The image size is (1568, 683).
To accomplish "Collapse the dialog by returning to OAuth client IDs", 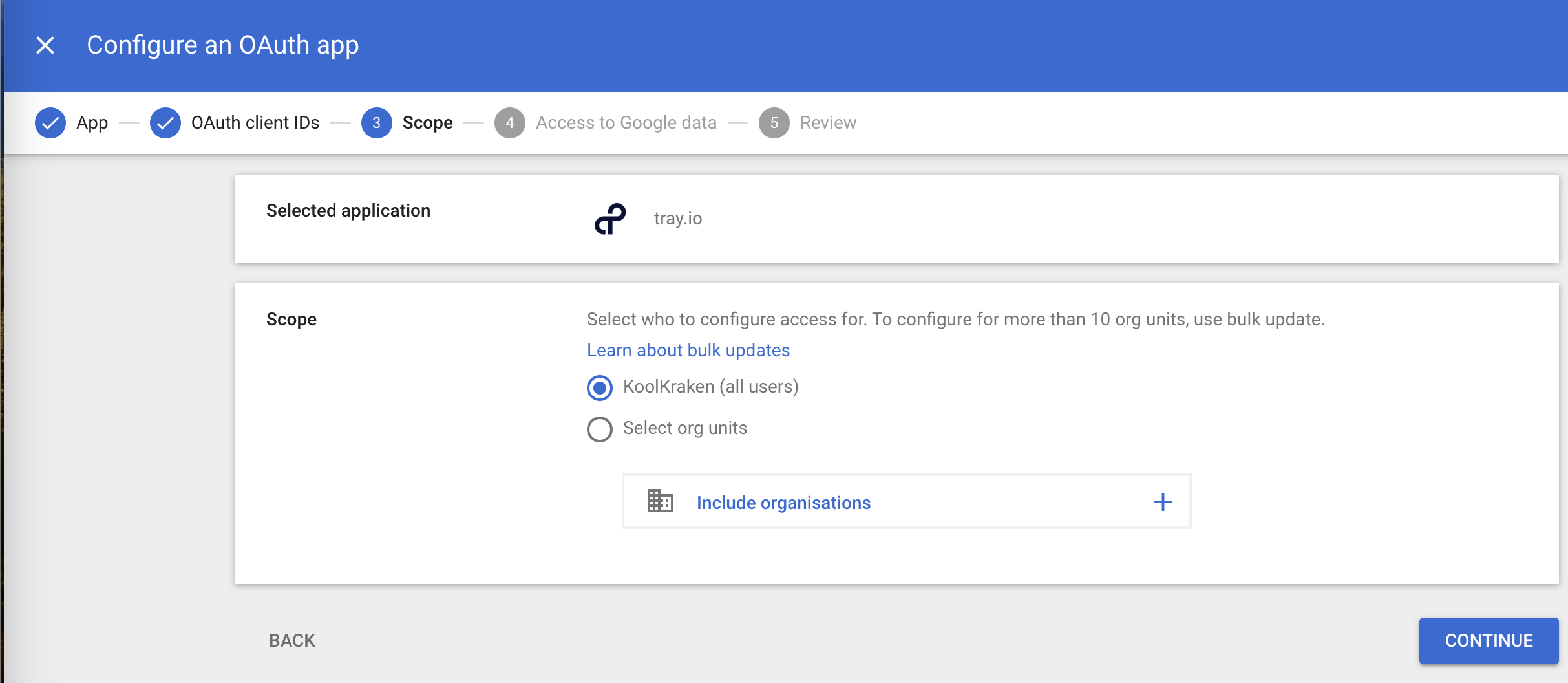I will click(255, 122).
